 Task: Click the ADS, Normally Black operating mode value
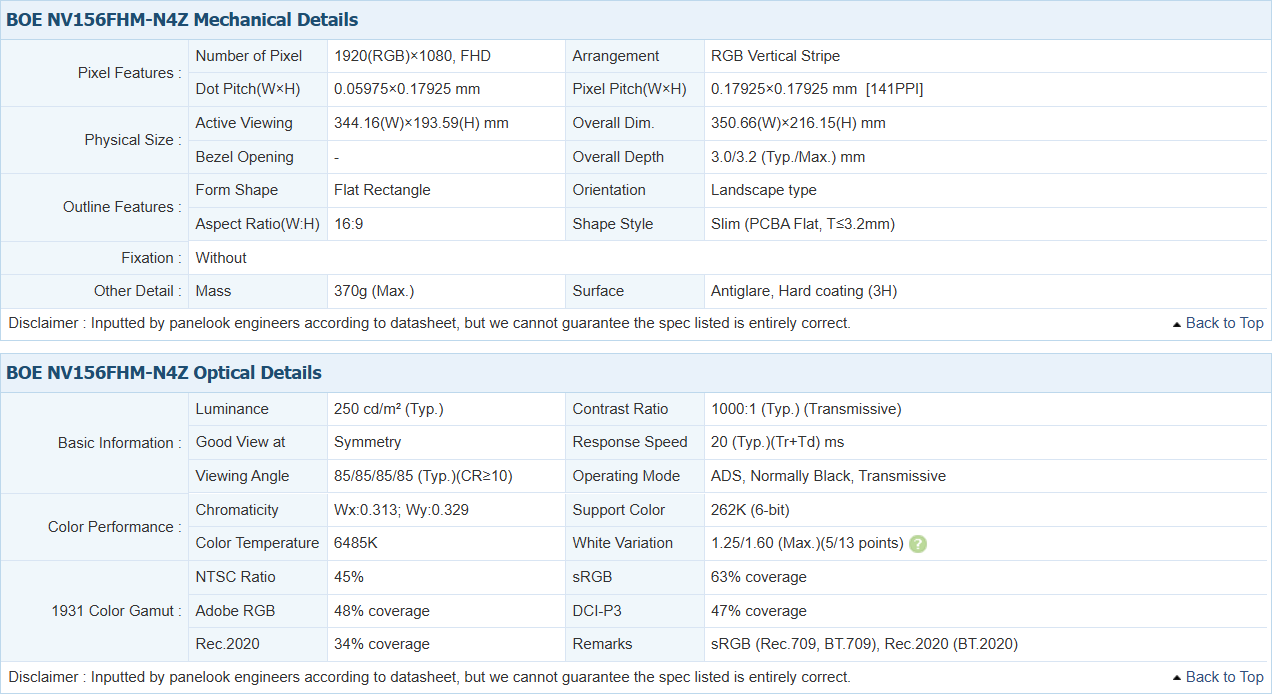point(827,476)
